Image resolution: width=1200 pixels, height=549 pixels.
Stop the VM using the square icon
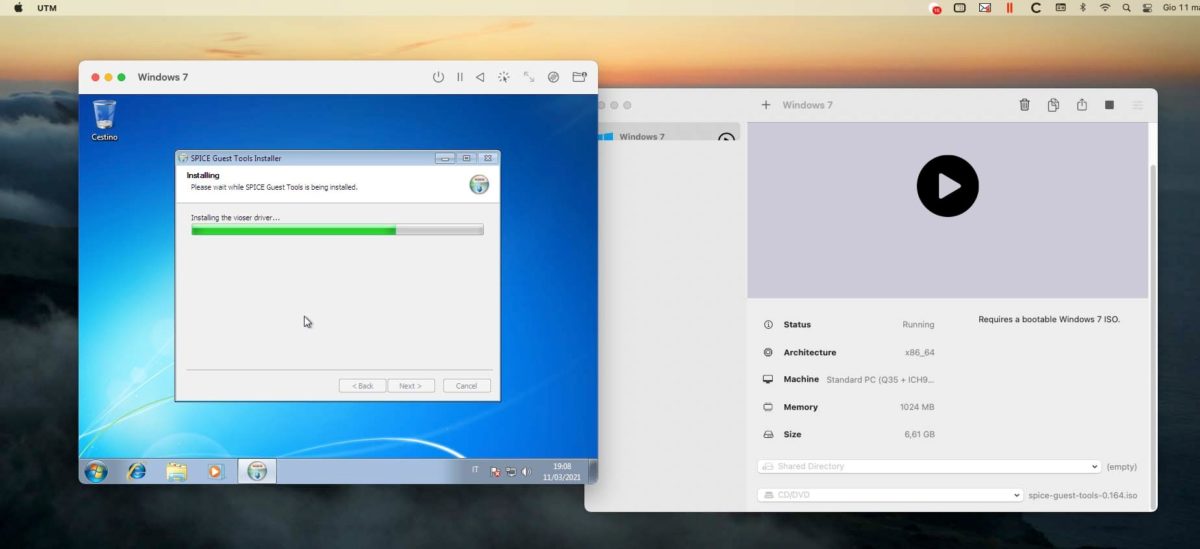click(1109, 105)
